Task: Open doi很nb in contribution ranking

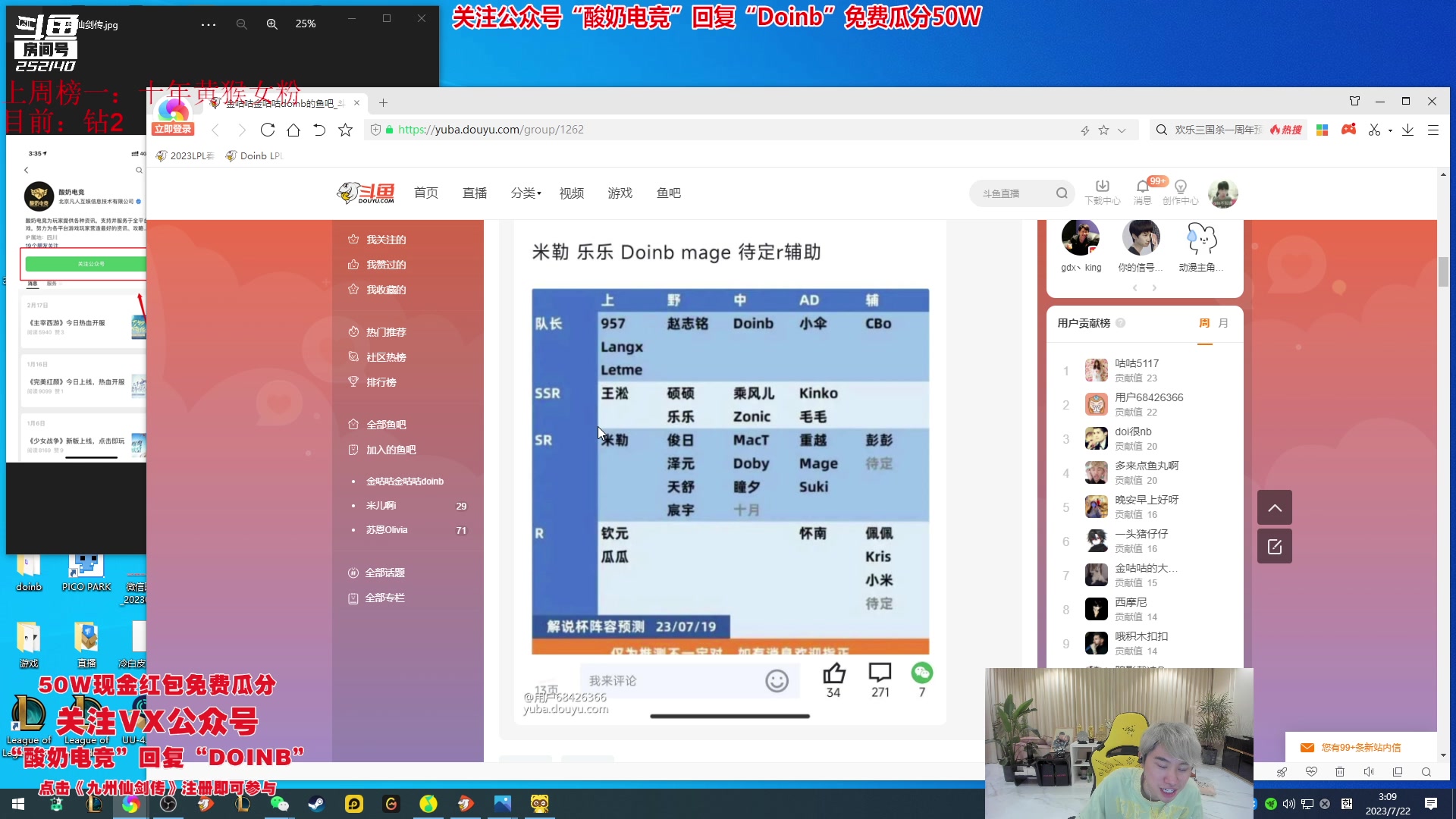Action: coord(1133,431)
